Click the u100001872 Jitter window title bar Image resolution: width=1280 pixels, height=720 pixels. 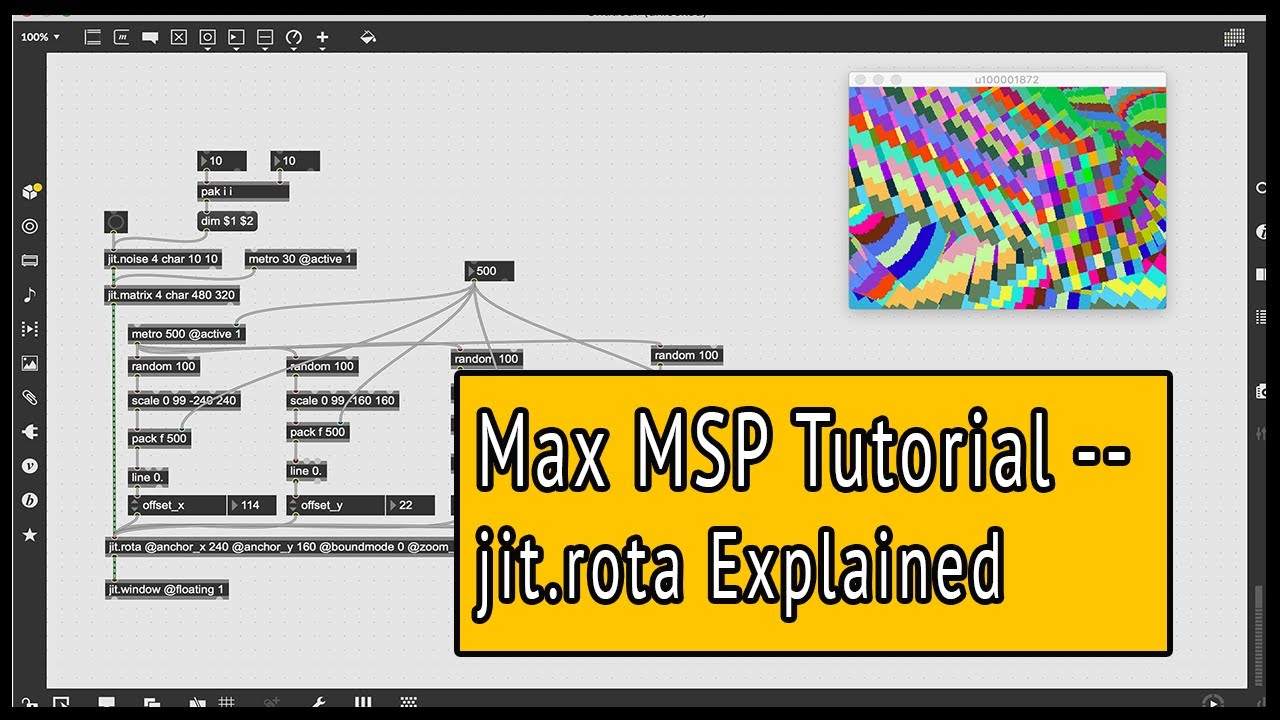click(x=1007, y=79)
